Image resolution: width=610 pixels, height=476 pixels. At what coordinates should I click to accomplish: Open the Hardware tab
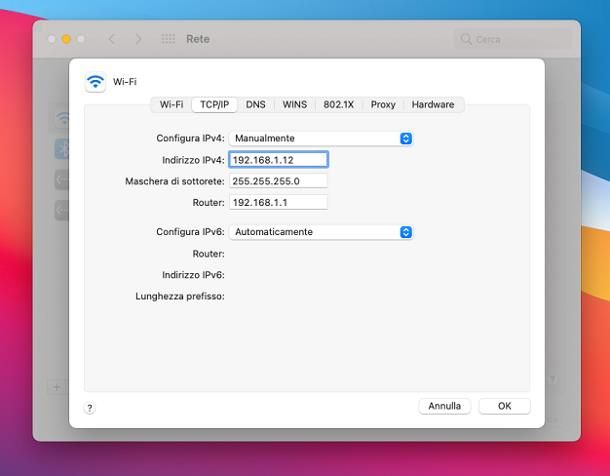point(433,105)
